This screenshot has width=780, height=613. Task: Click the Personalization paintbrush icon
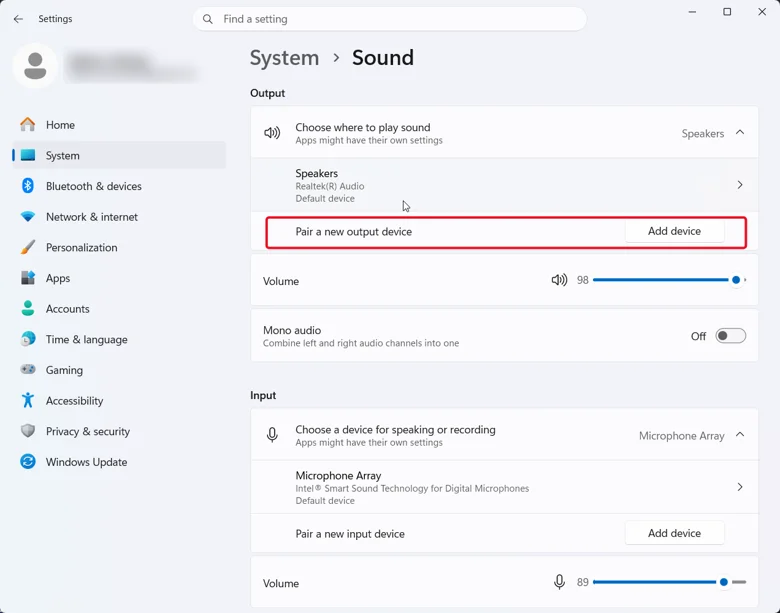pyautogui.click(x=28, y=247)
